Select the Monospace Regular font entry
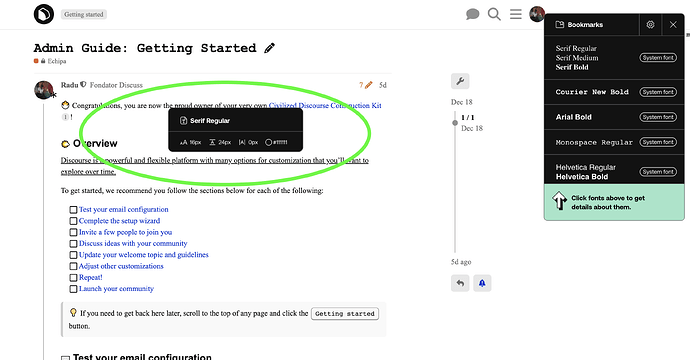The height and width of the screenshot is (360, 690). pos(594,142)
